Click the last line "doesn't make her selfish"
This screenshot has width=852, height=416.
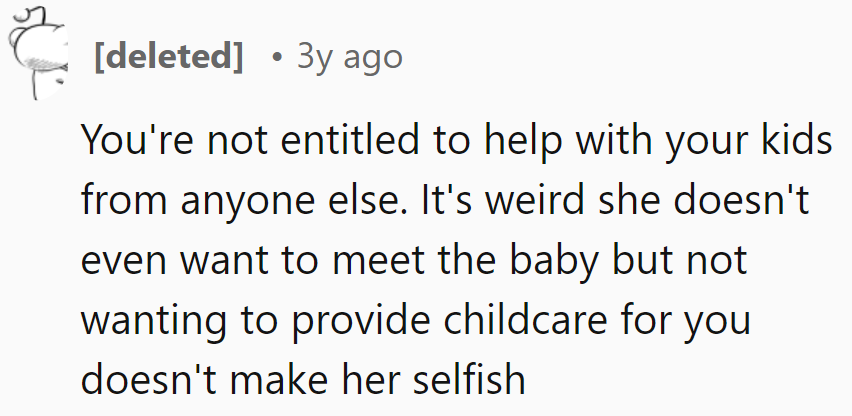(x=303, y=379)
